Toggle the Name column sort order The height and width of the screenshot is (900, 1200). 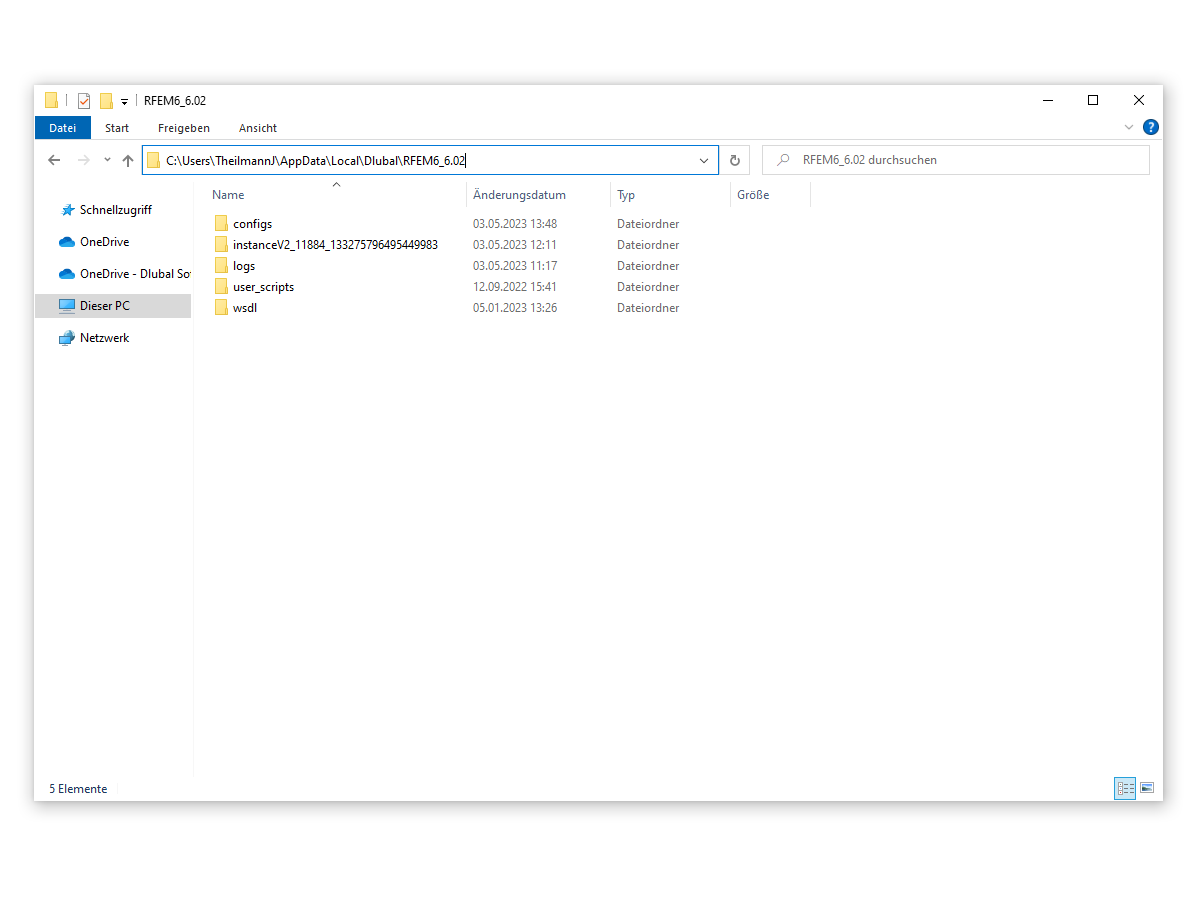coord(228,194)
